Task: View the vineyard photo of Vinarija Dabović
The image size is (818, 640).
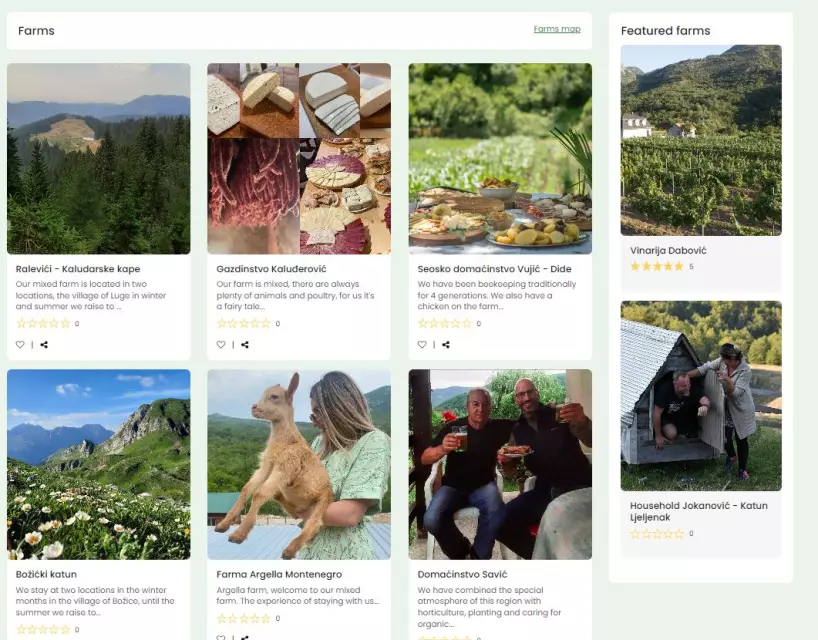Action: pyautogui.click(x=700, y=140)
